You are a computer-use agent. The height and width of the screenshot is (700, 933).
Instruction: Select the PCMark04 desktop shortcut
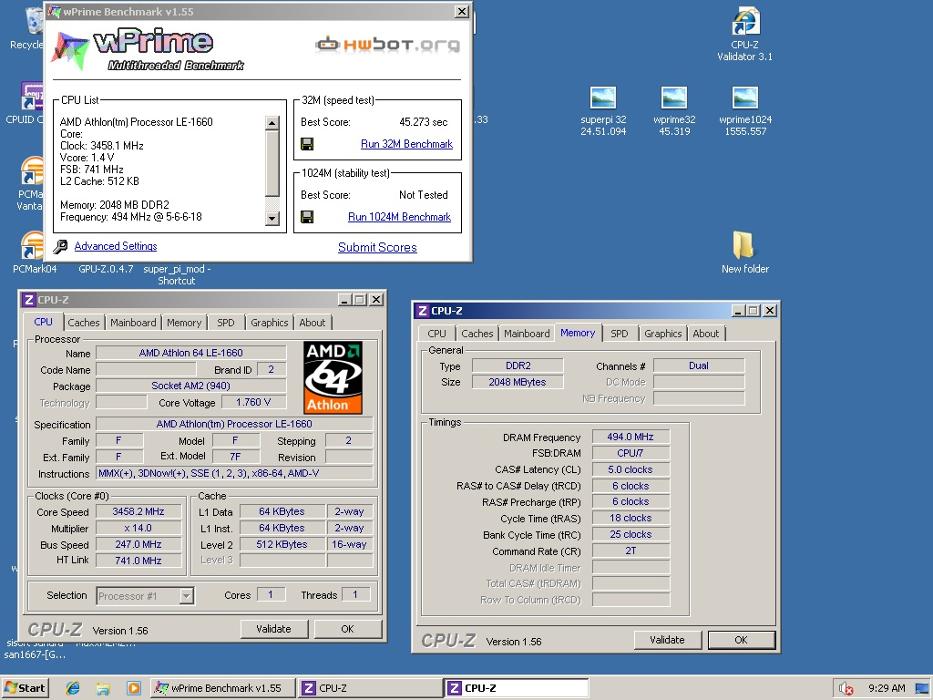[x=33, y=246]
